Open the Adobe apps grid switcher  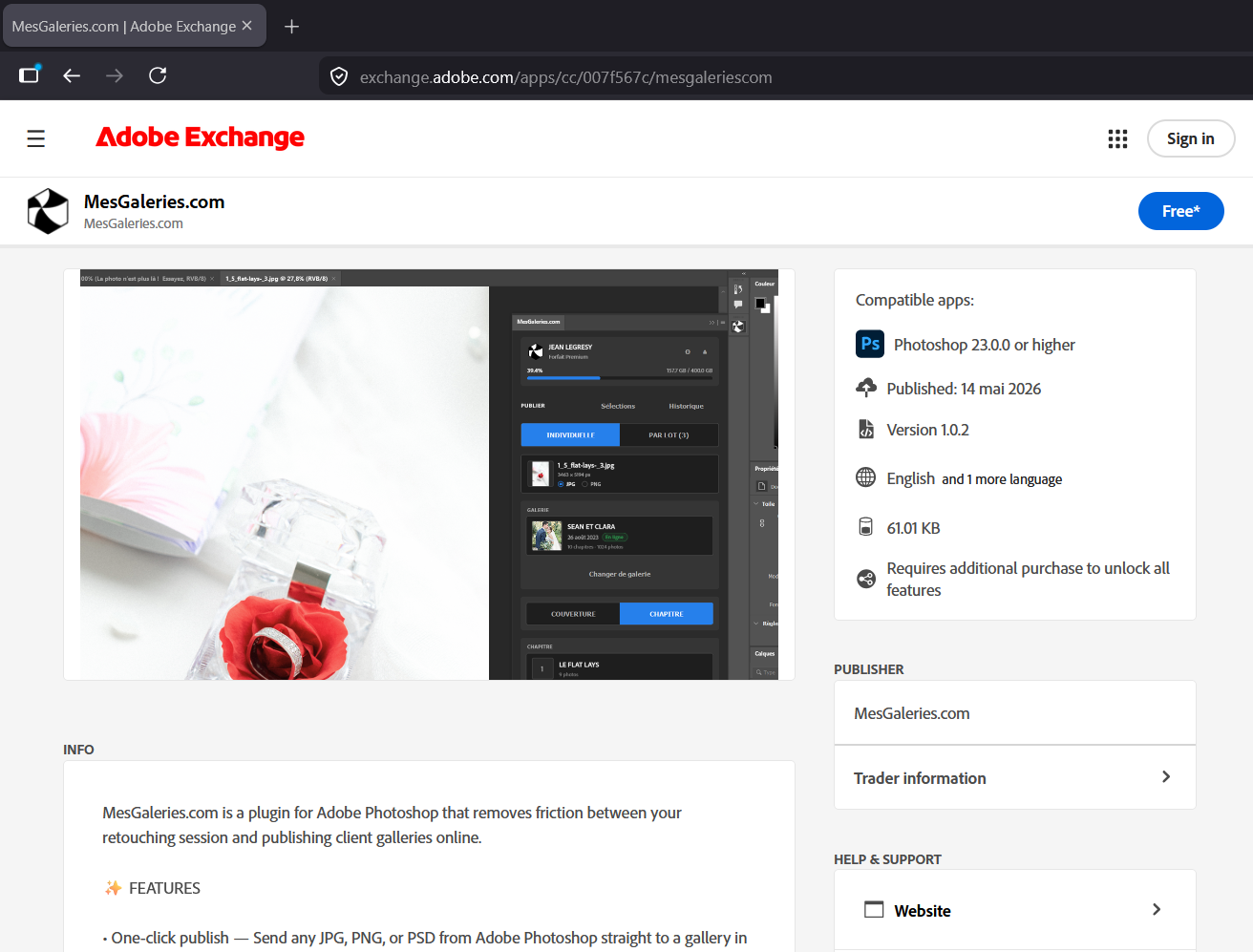[1117, 139]
